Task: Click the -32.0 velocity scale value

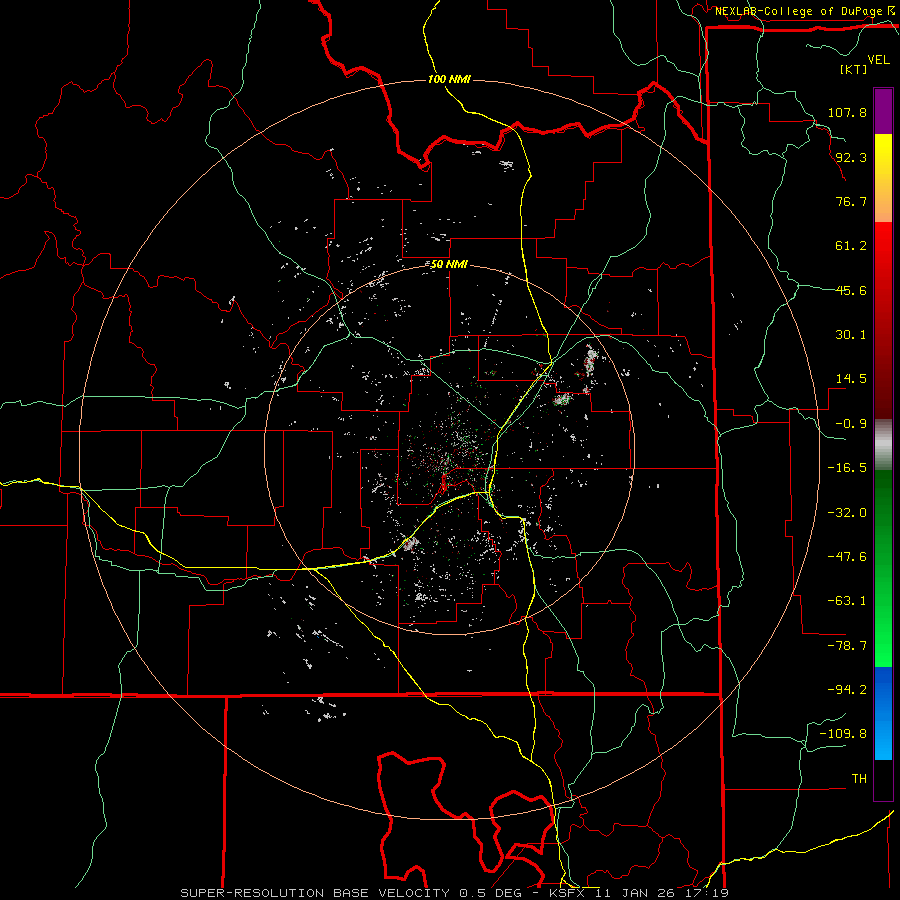Action: [847, 513]
